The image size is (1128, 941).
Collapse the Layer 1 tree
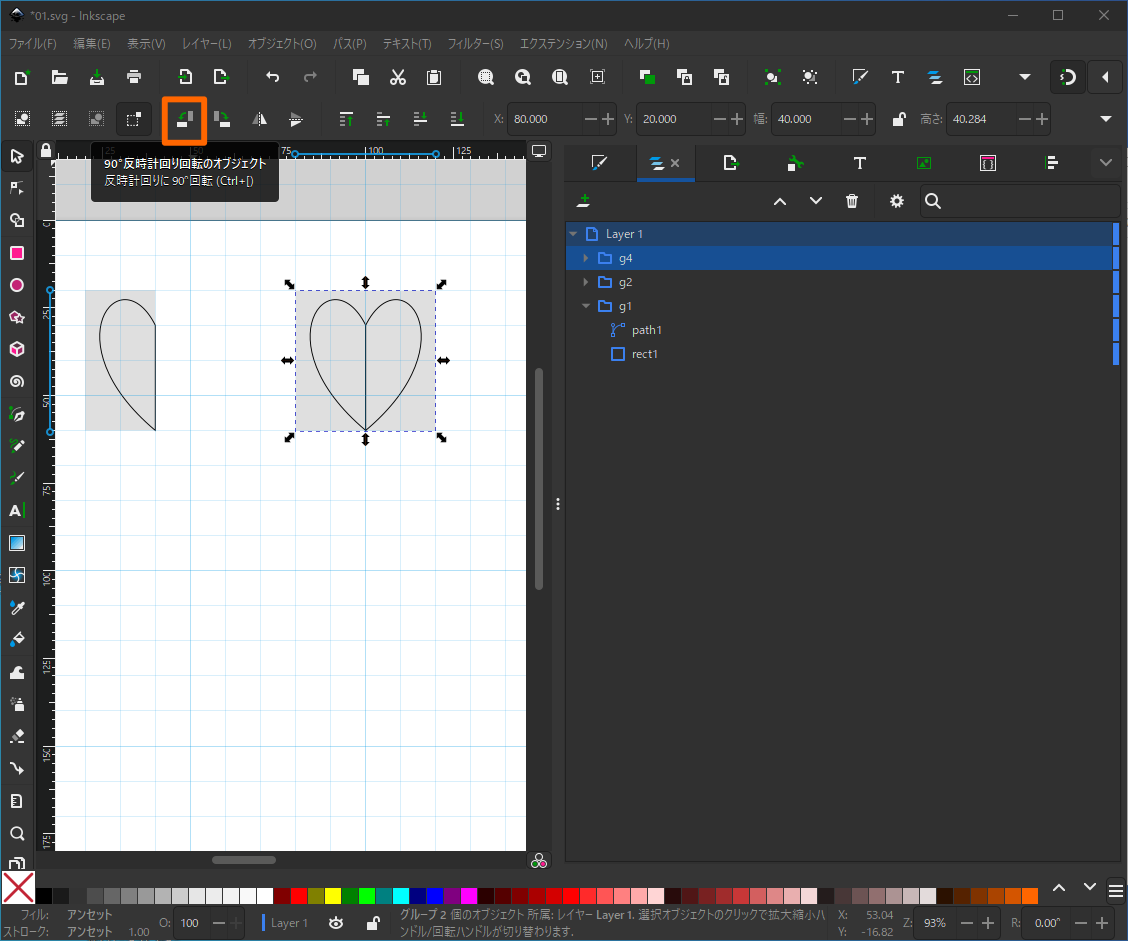[x=573, y=234]
